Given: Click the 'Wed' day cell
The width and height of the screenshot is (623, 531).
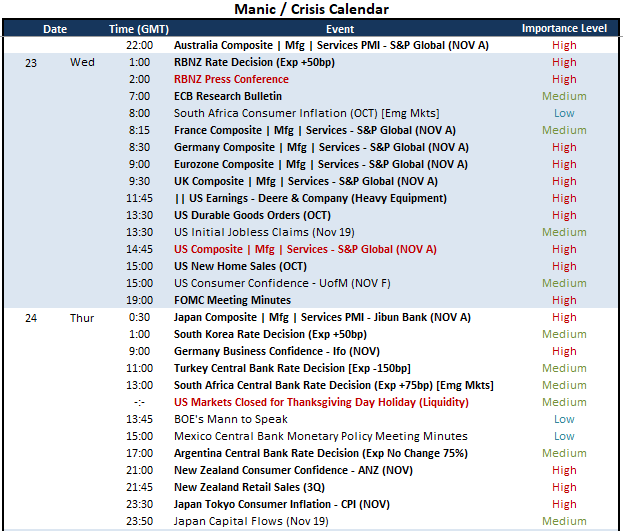Looking at the screenshot, I should [82, 62].
